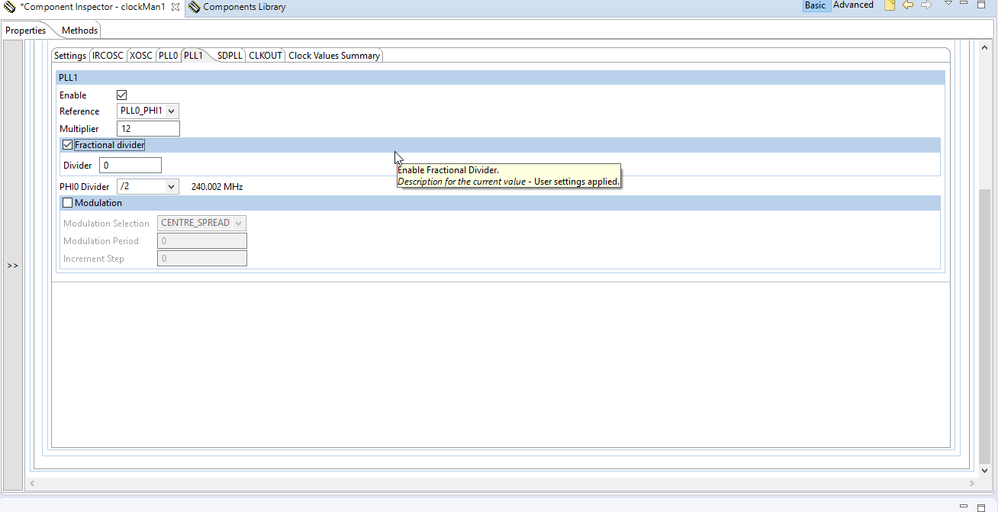This screenshot has height=512, width=998.
Task: Minimize the Component Inspector view
Action: [964, 3]
